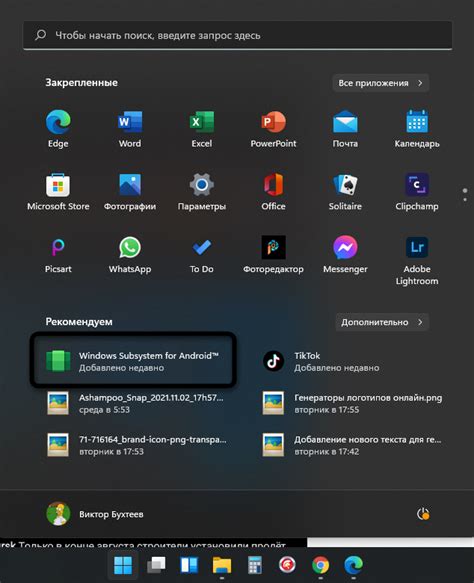Open the Фотографии photos app
This screenshot has width=474, height=583.
130,191
